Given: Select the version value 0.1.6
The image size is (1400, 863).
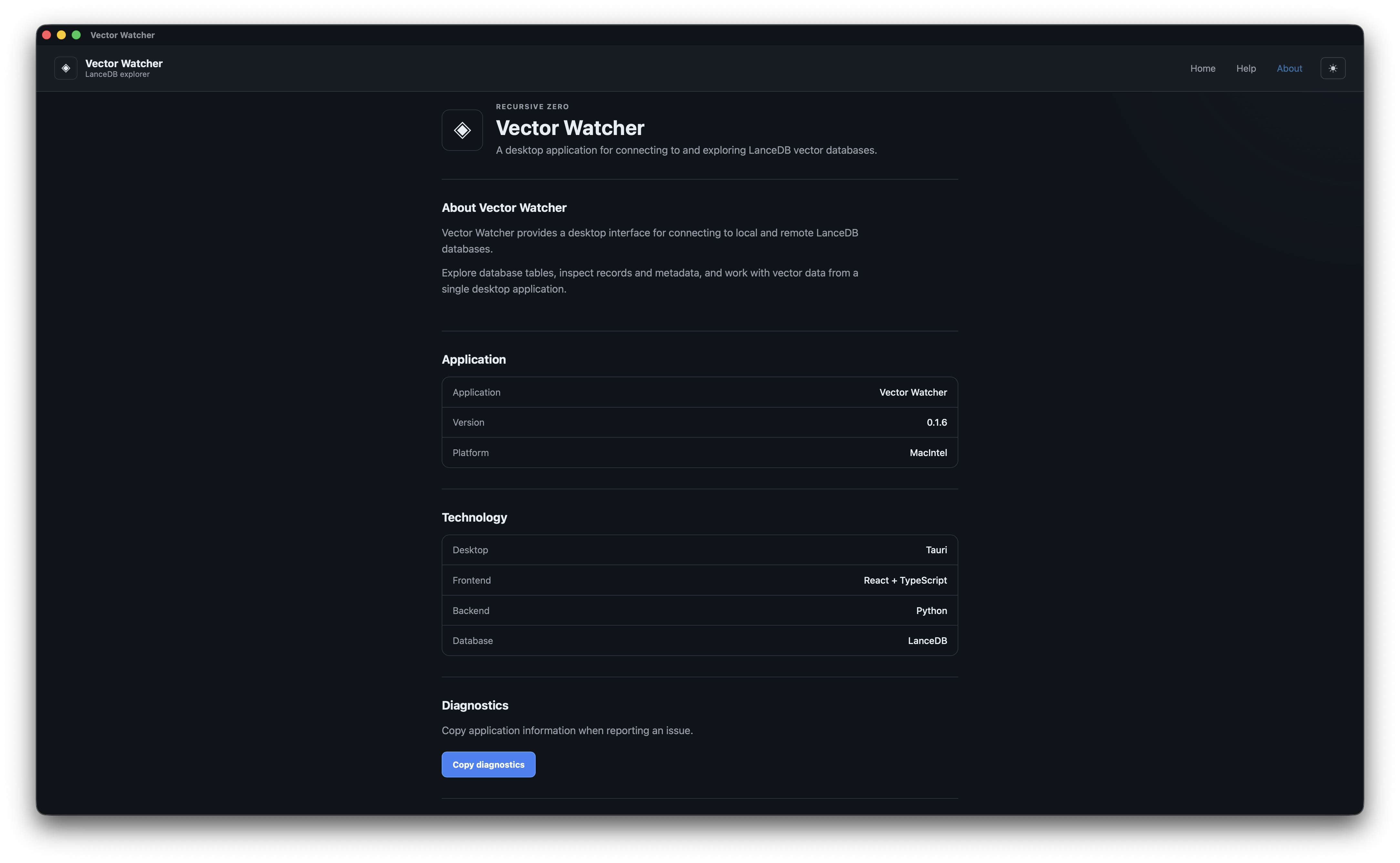Looking at the screenshot, I should [x=937, y=422].
